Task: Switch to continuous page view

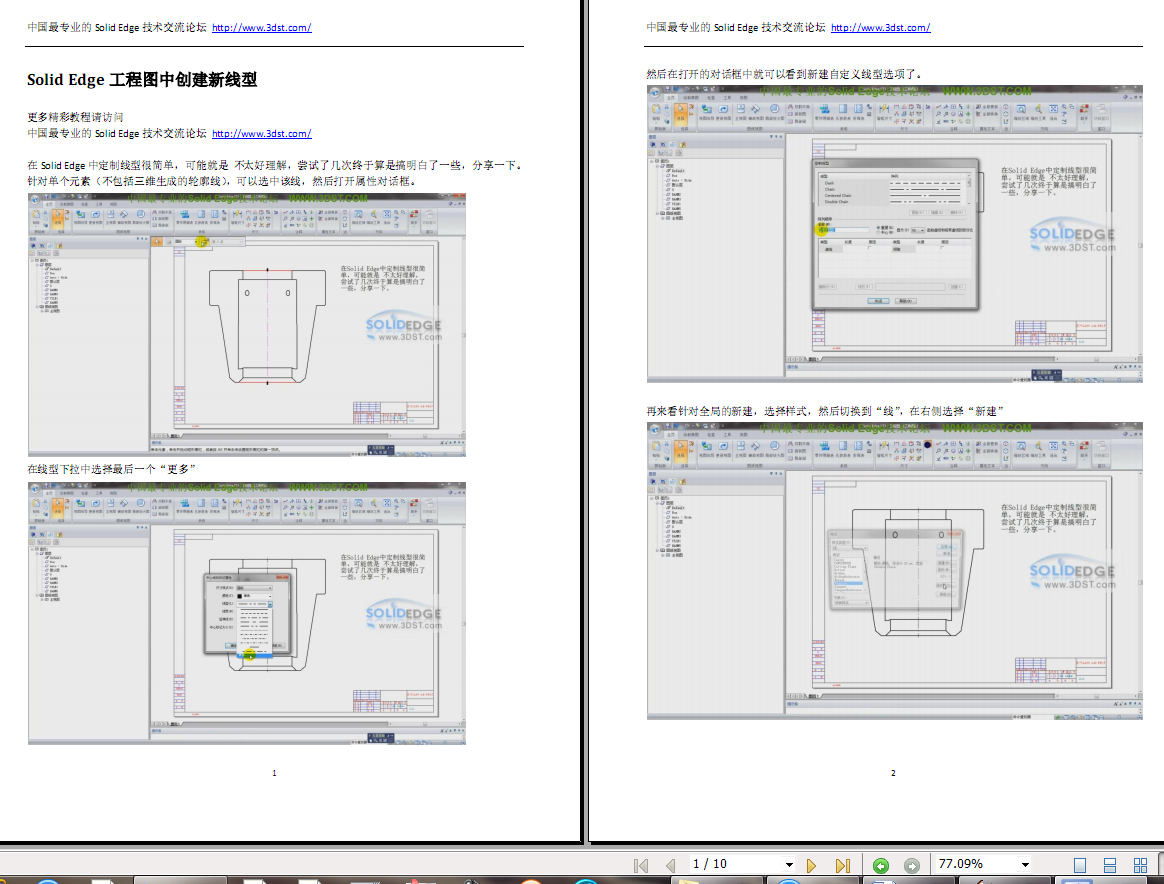Action: 1110,865
